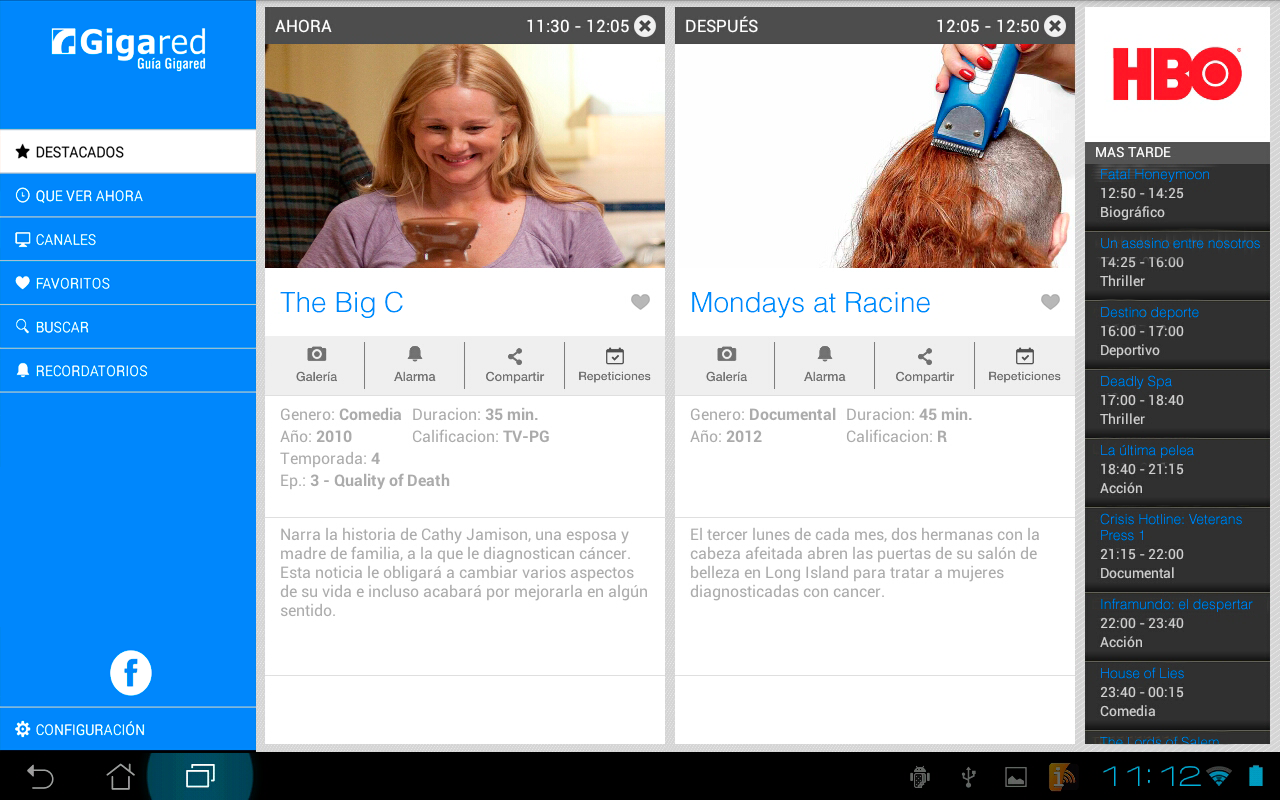Tap the DESPUÉS header label

click(721, 26)
